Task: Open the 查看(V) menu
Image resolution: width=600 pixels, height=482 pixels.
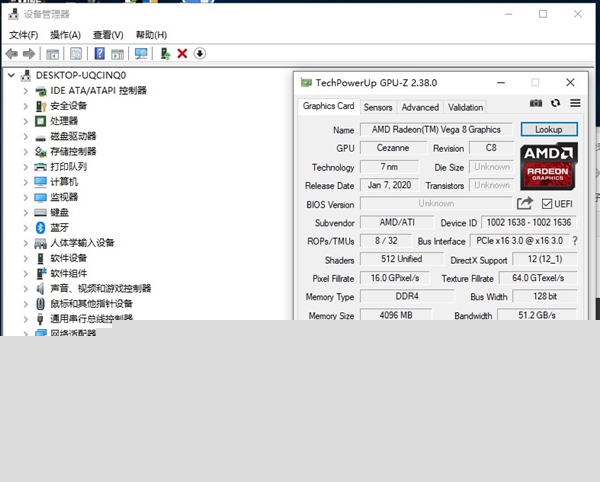Action: [108, 35]
